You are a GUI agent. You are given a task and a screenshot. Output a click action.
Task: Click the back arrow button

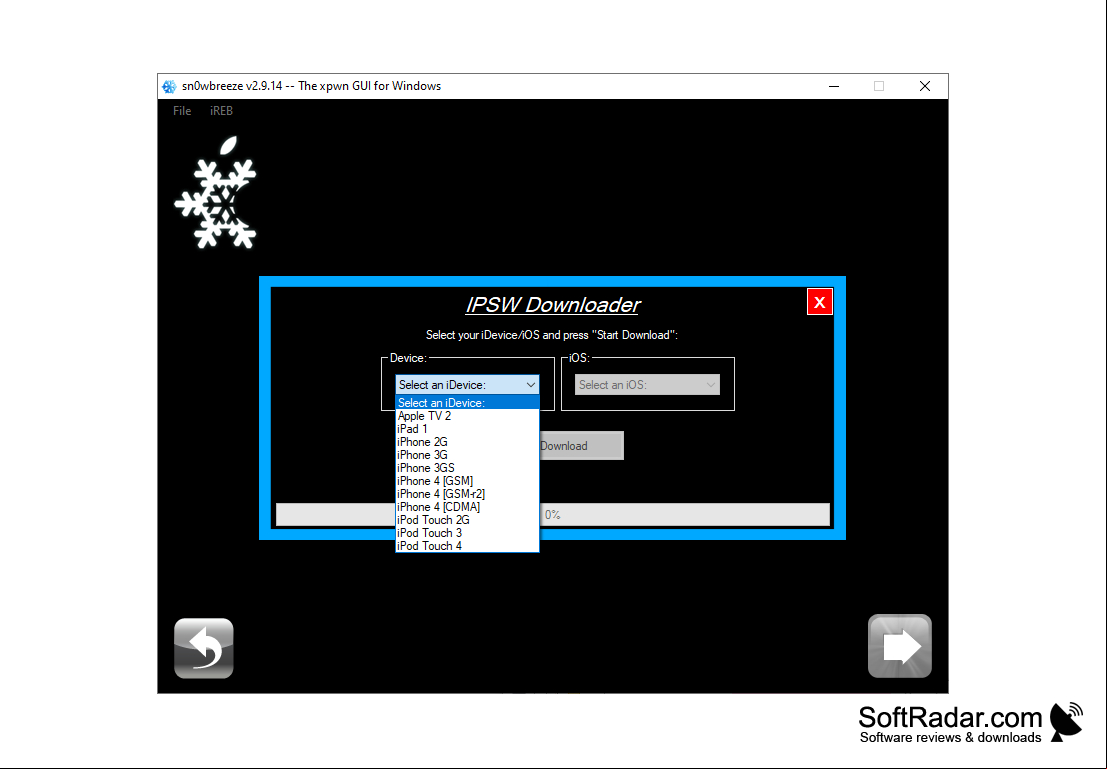pyautogui.click(x=203, y=648)
